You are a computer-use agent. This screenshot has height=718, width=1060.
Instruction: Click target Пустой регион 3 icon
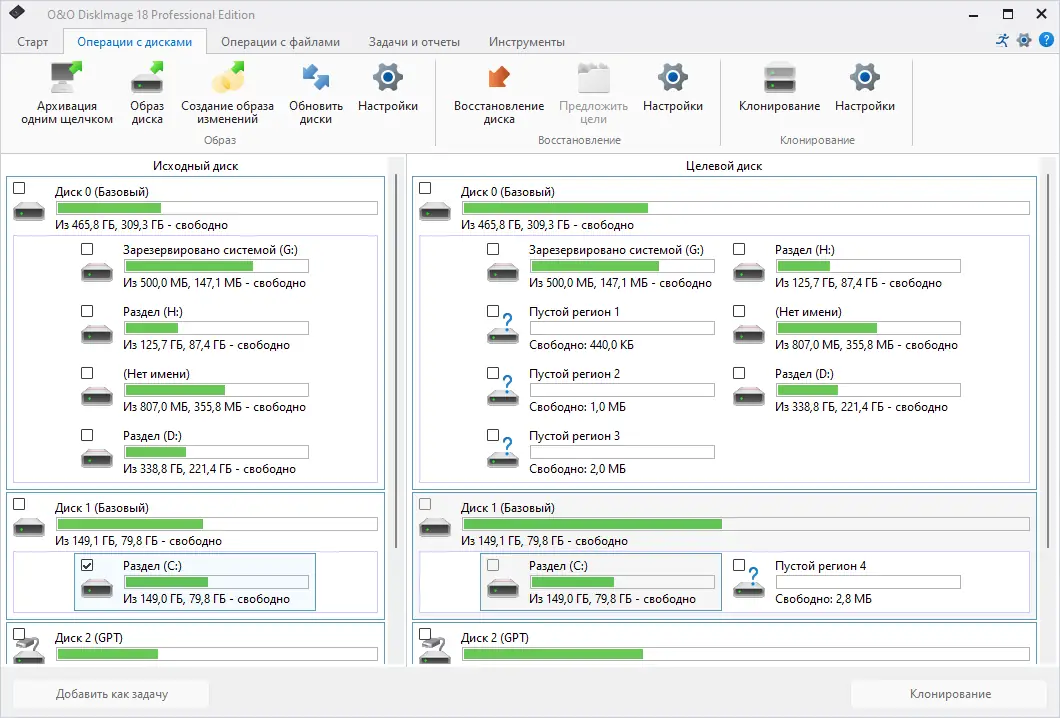tap(503, 454)
